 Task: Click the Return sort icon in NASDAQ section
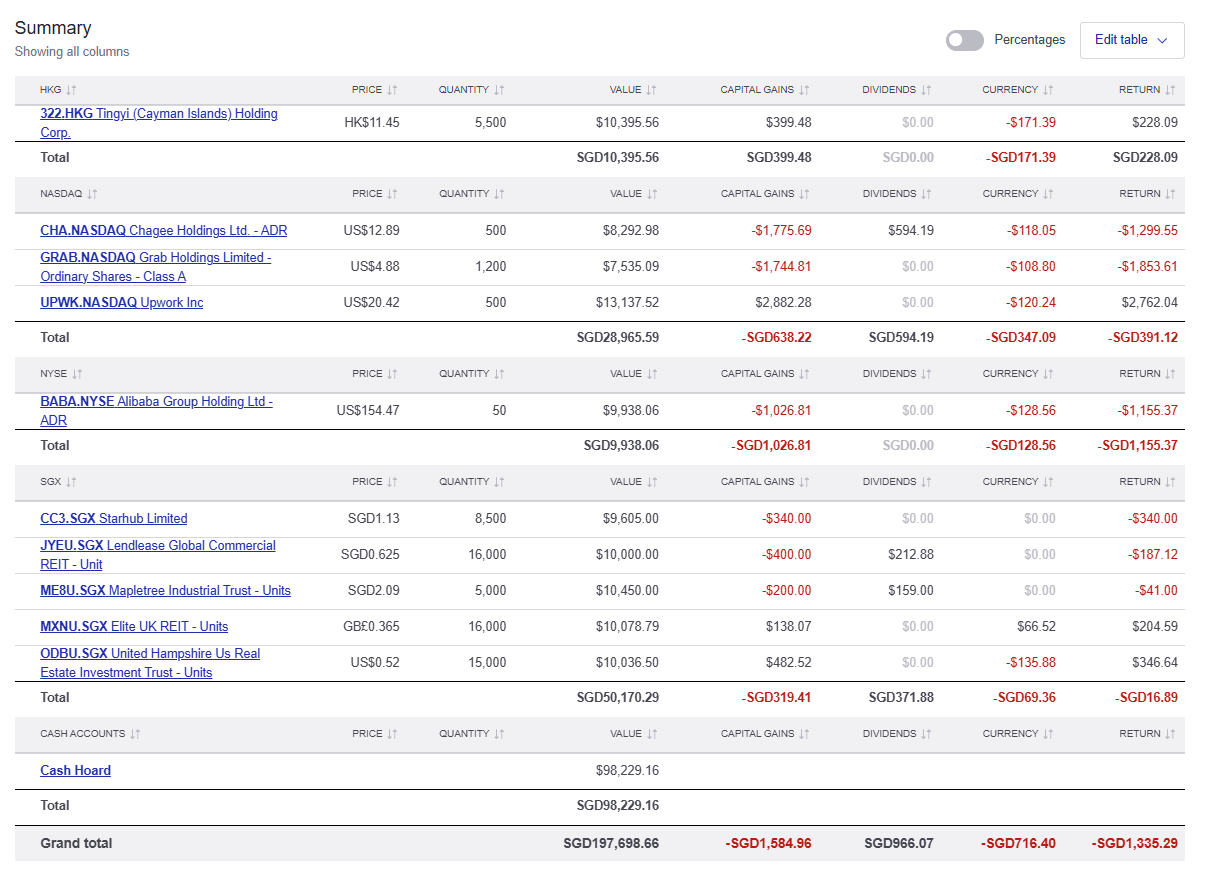(1170, 194)
